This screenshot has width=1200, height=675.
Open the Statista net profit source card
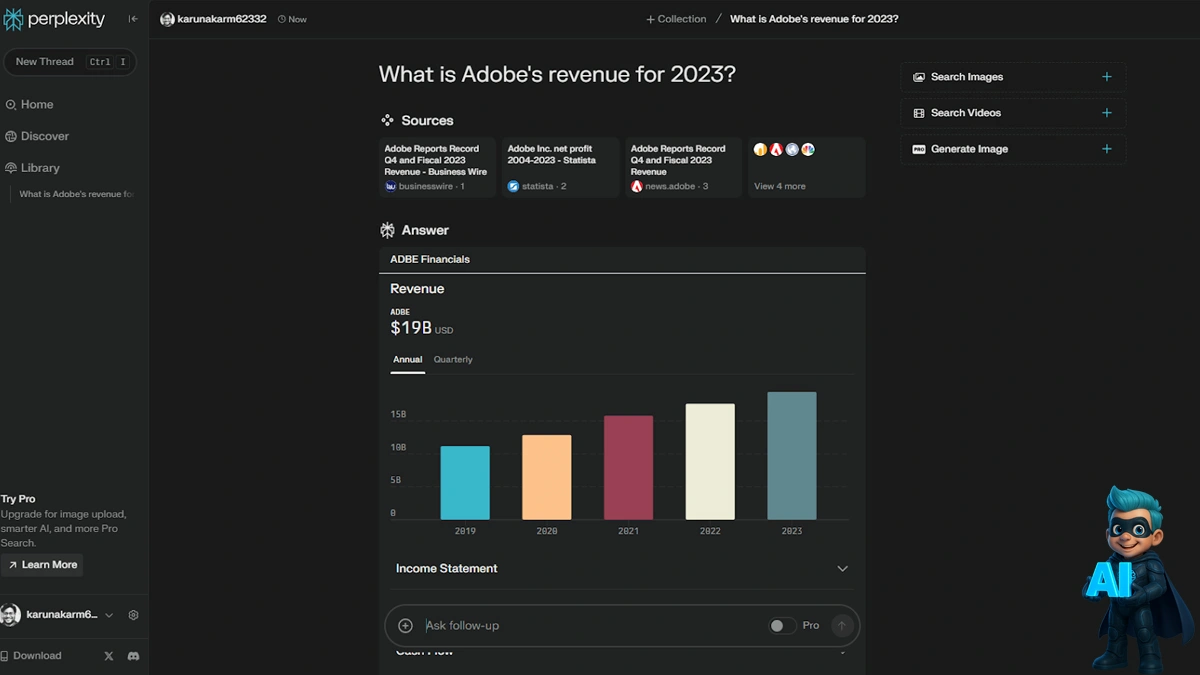pyautogui.click(x=560, y=167)
